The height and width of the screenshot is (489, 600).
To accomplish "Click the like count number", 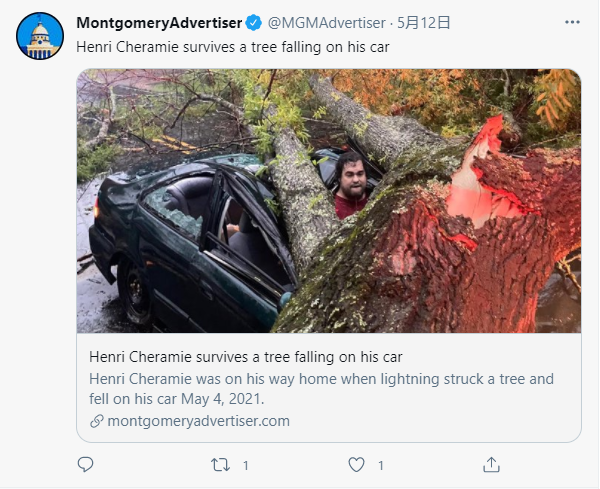I will tap(381, 466).
